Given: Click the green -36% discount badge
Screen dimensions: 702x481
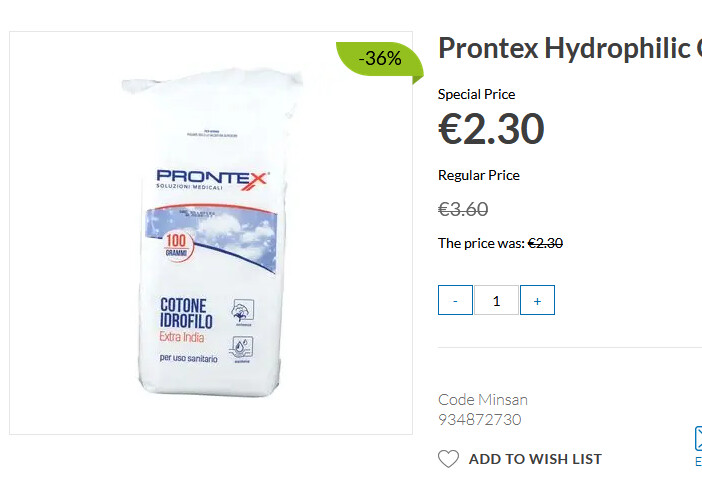Looking at the screenshot, I should [380, 61].
